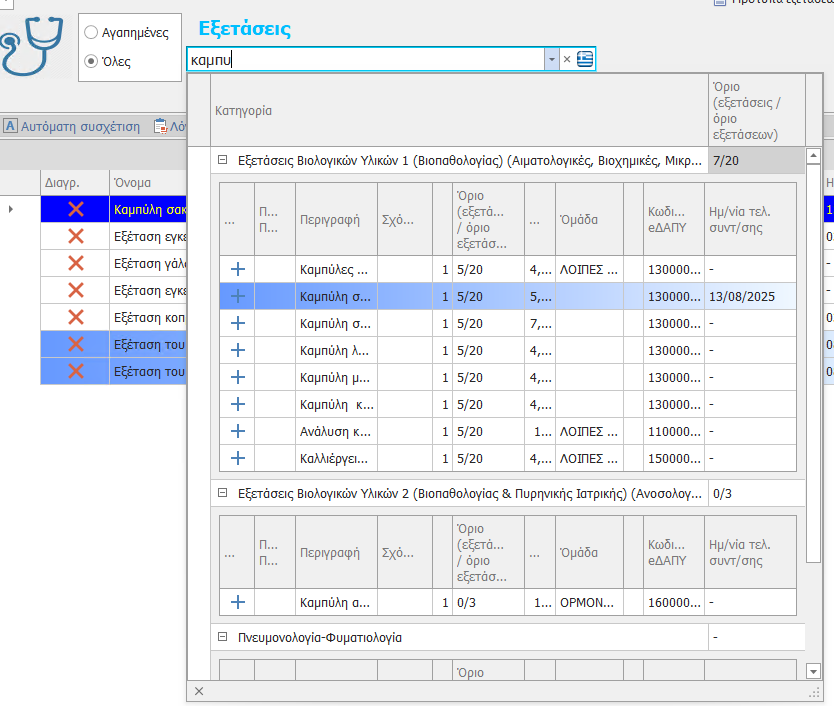Delete the Εξέταση κοπ row
Viewport: 834px width, 706px height.
click(x=76, y=318)
